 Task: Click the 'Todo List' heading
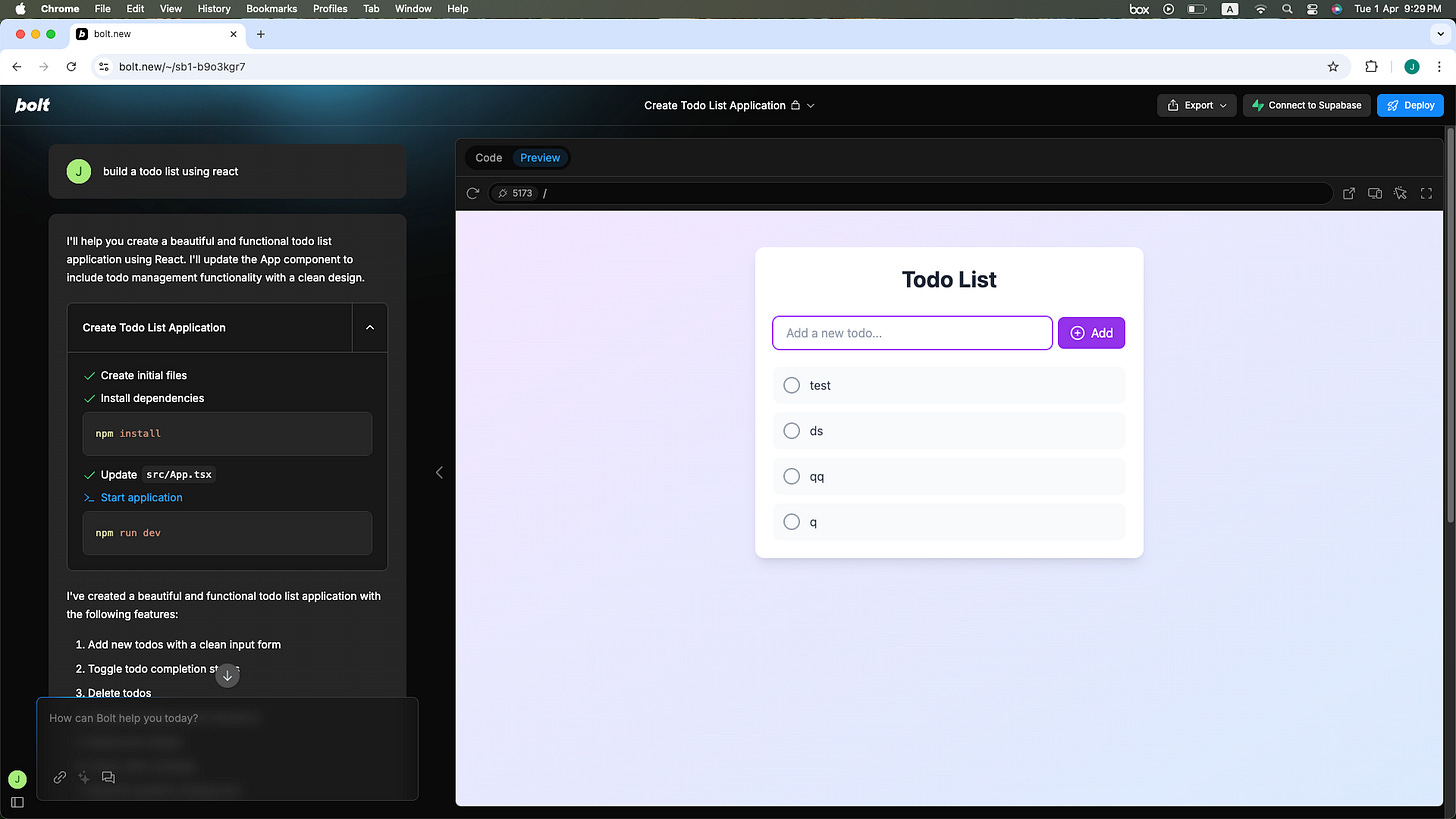click(x=949, y=280)
